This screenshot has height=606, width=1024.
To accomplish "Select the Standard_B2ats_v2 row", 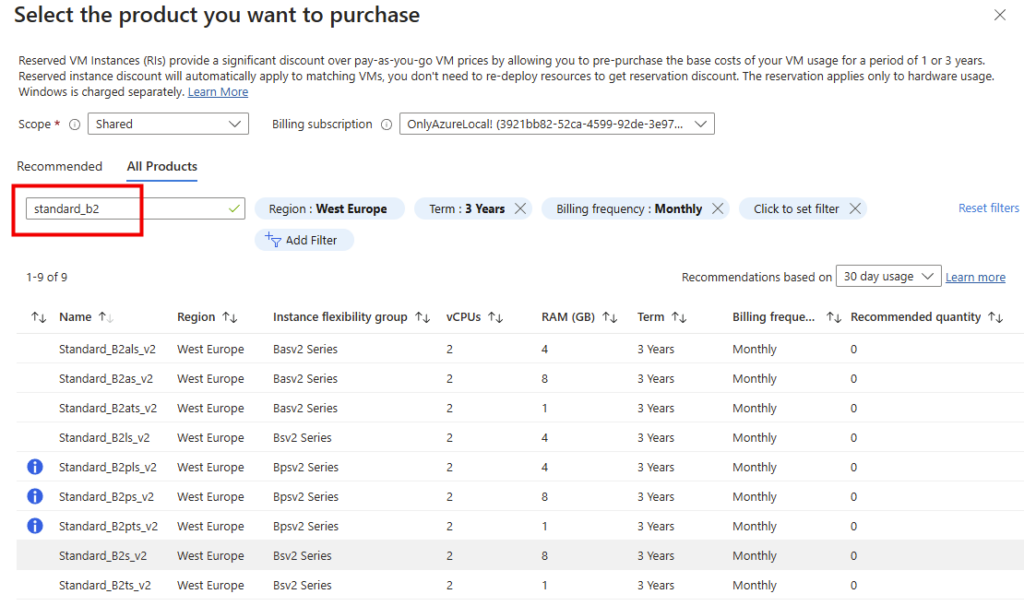I will click(520, 407).
